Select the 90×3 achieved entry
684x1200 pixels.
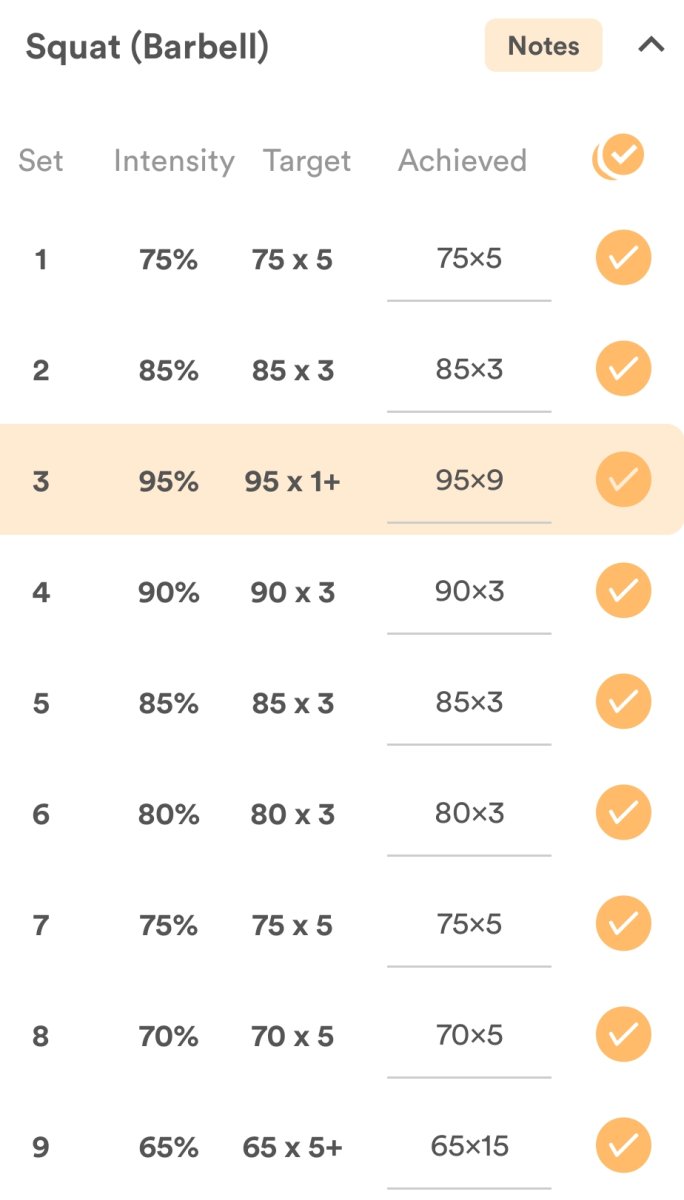click(x=469, y=592)
